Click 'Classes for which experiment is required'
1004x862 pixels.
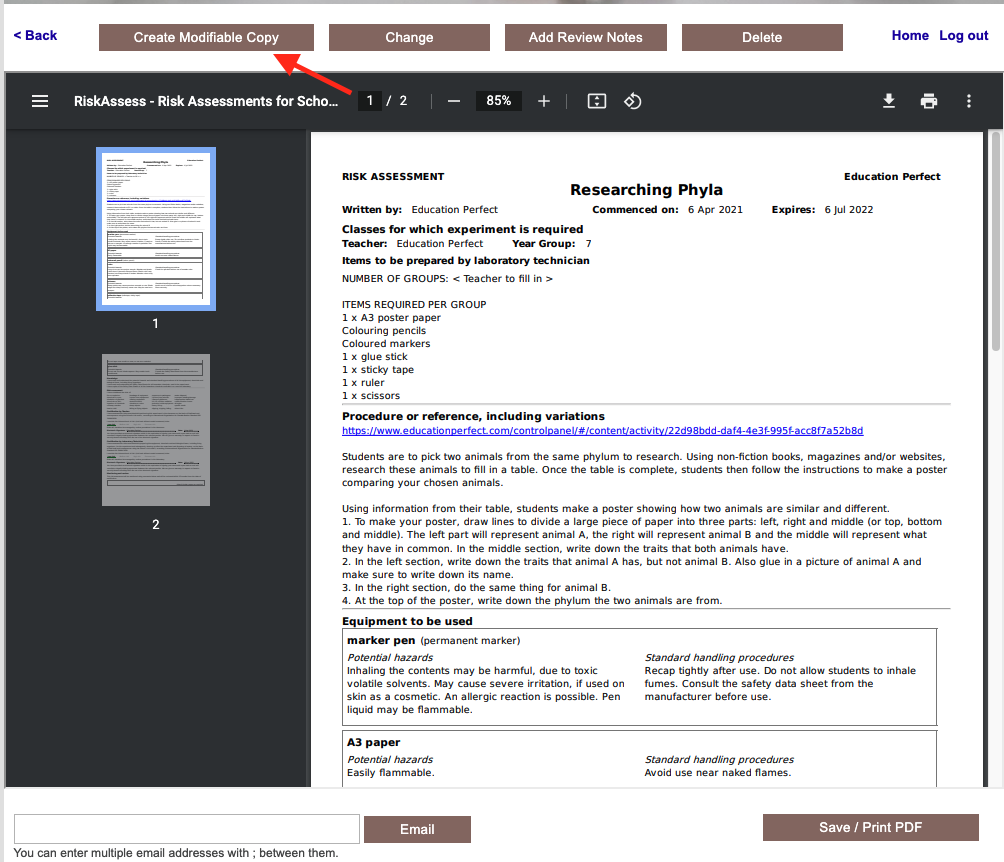(x=462, y=229)
